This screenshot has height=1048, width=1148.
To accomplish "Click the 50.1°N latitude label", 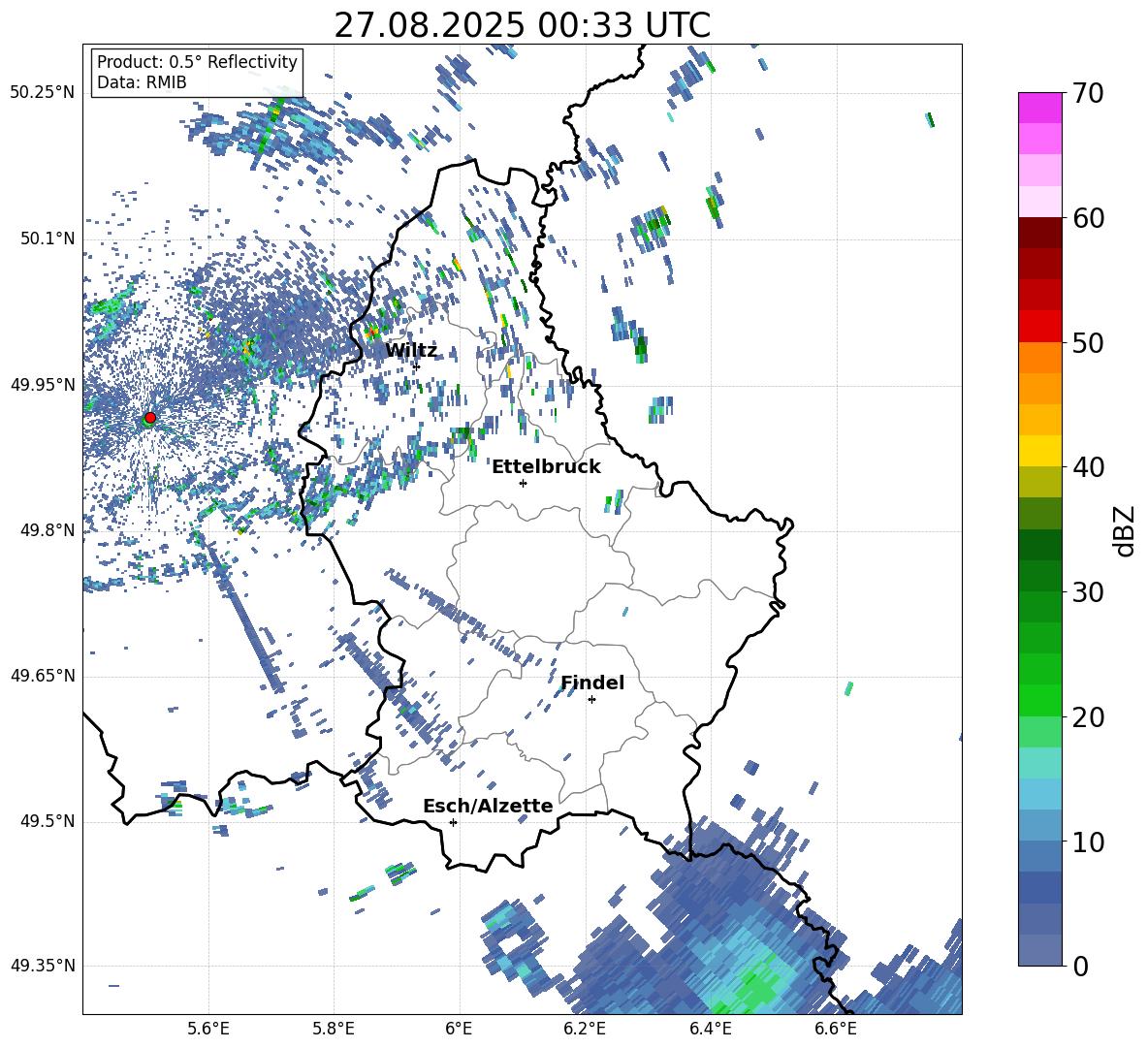I will point(47,238).
